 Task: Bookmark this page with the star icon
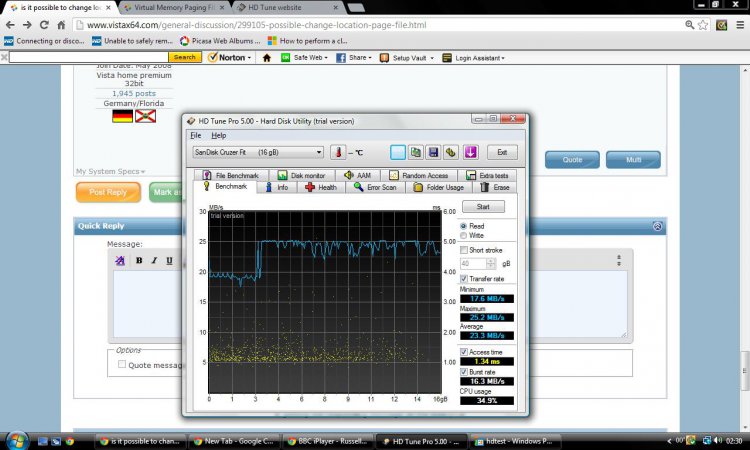(x=703, y=25)
